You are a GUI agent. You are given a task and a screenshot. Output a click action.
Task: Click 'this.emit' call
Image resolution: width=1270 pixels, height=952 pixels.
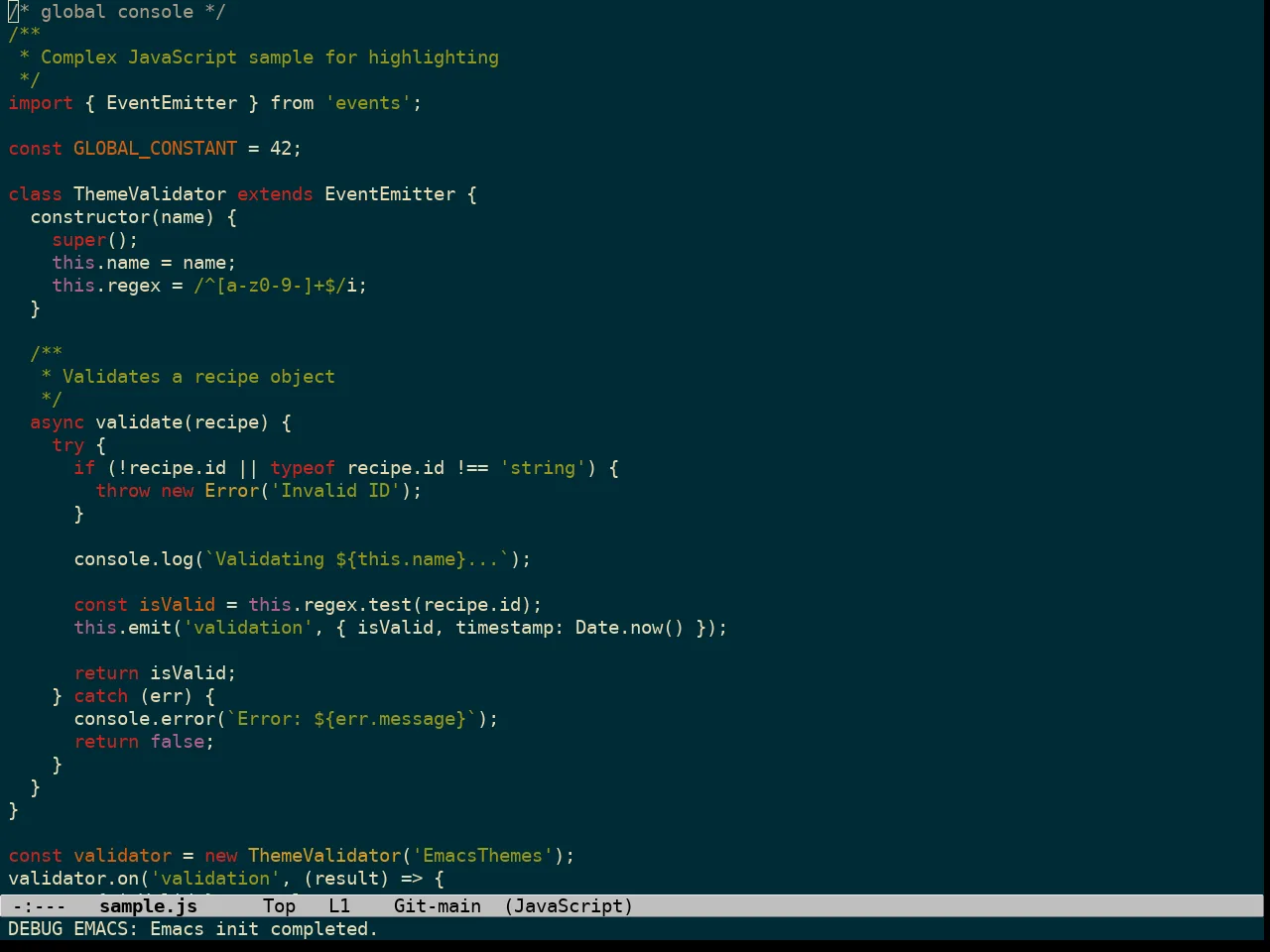122,628
